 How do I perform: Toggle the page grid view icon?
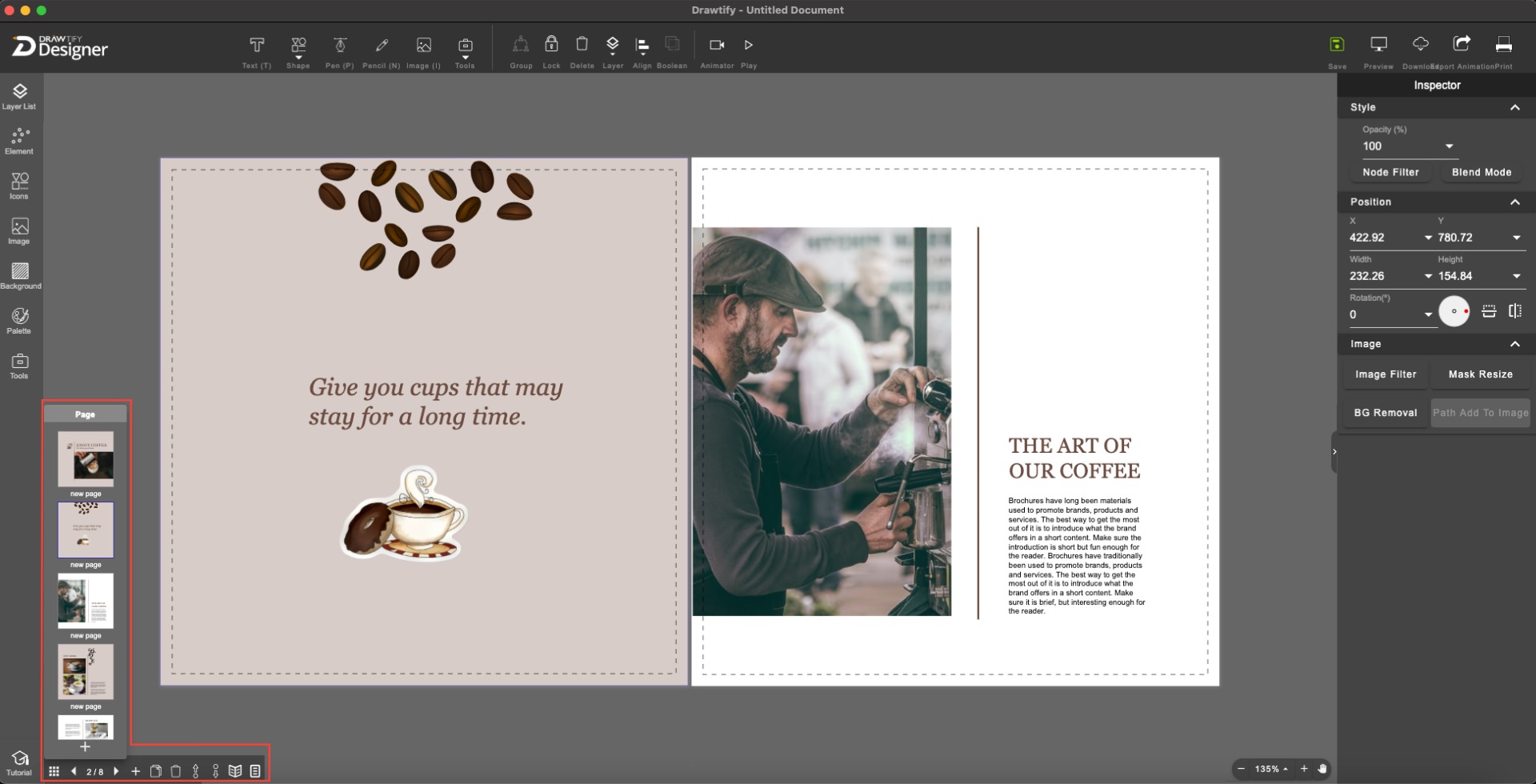54,771
